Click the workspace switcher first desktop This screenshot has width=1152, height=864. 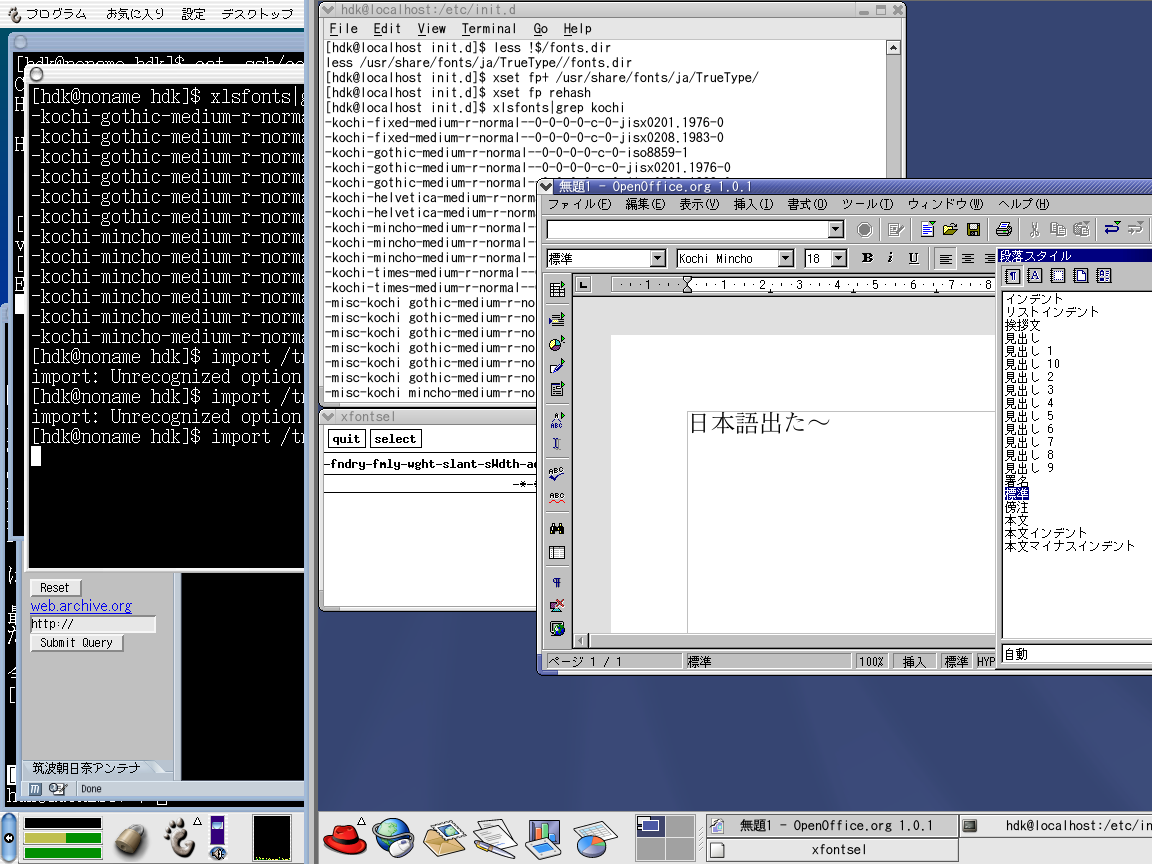tap(649, 826)
